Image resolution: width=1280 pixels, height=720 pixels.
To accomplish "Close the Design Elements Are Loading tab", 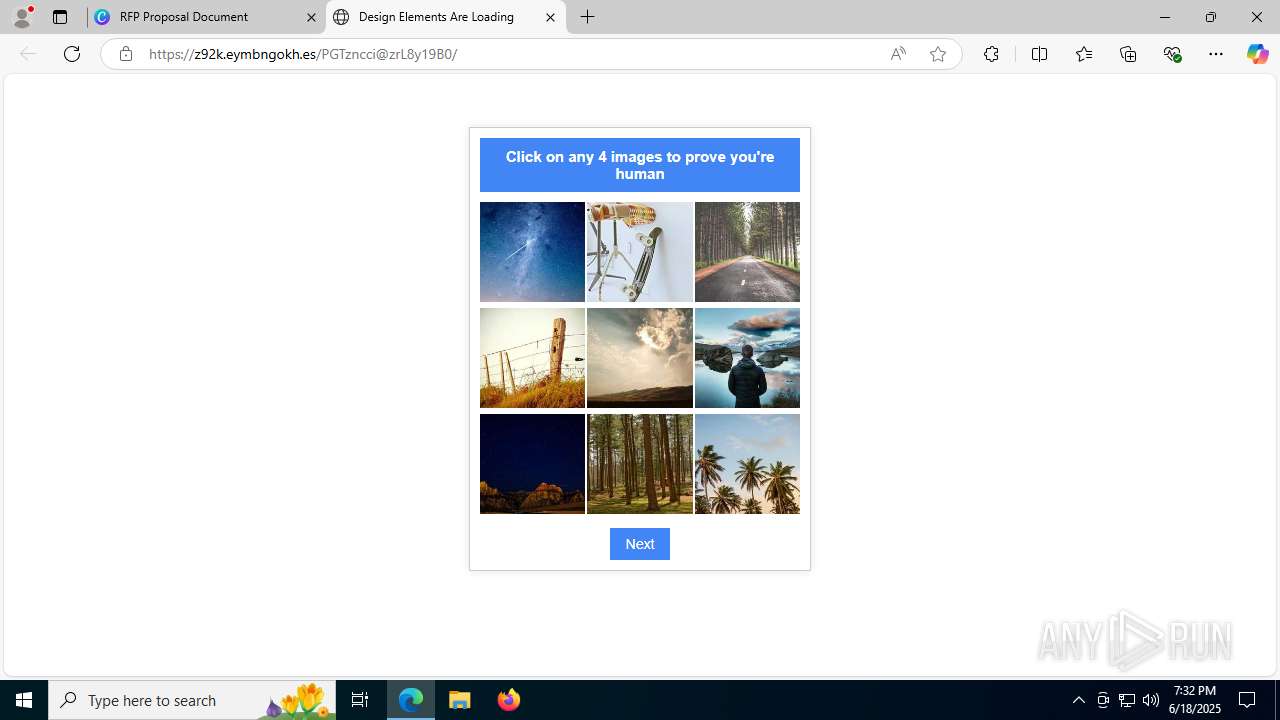I will [550, 17].
